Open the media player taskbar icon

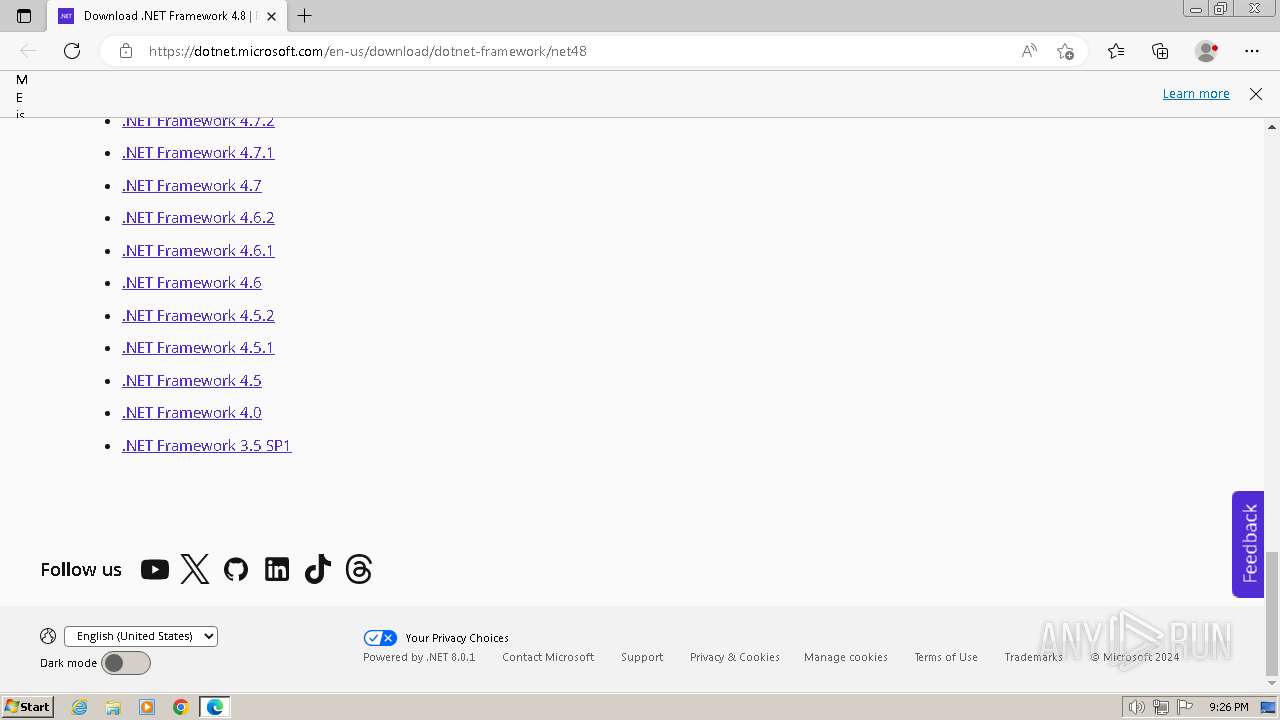click(x=147, y=707)
